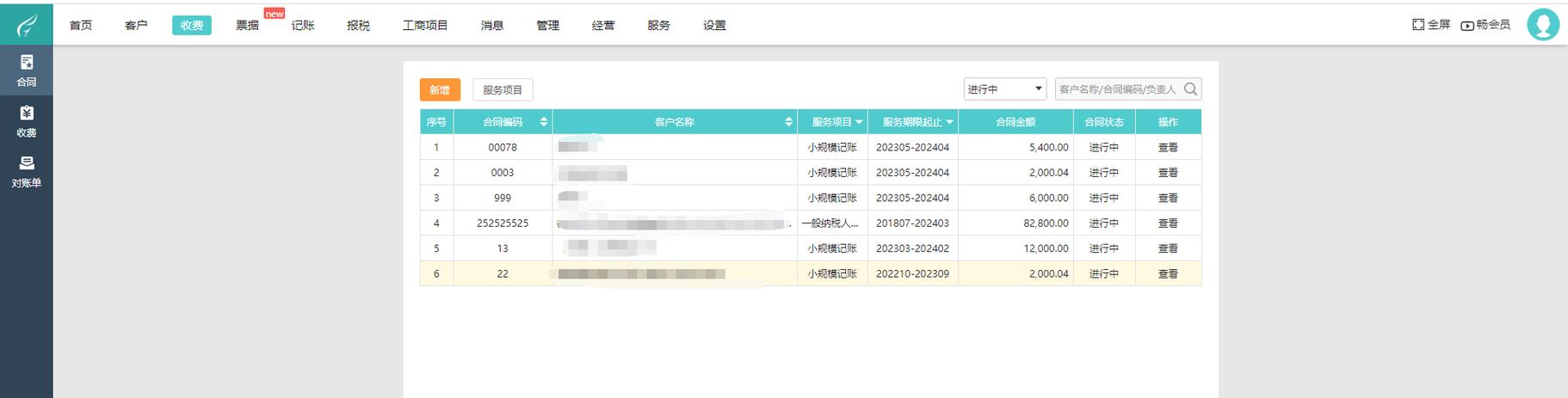Open the 服务 menu
This screenshot has height=398, width=1568.
658,25
